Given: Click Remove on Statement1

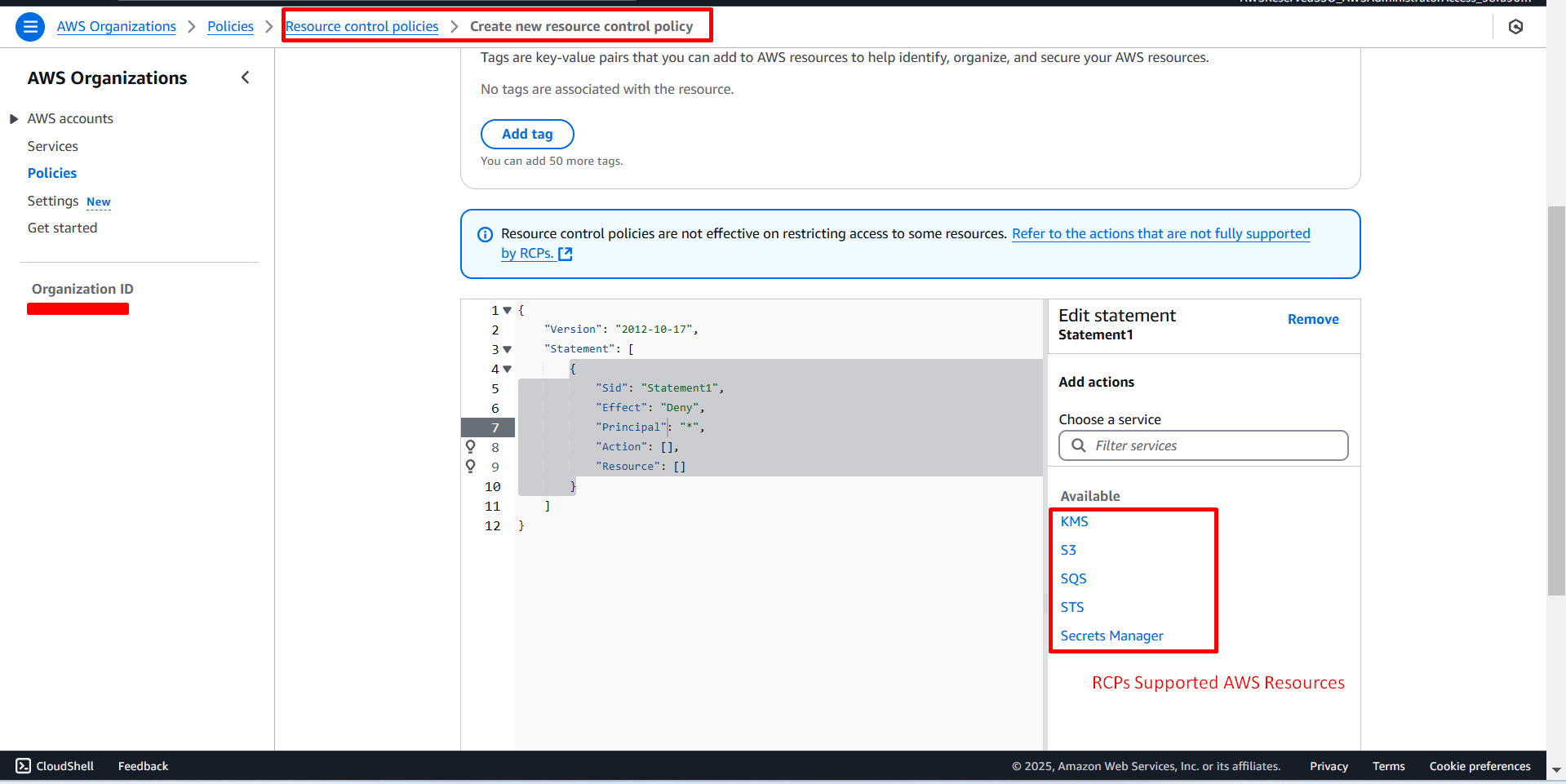Looking at the screenshot, I should coord(1313,319).
